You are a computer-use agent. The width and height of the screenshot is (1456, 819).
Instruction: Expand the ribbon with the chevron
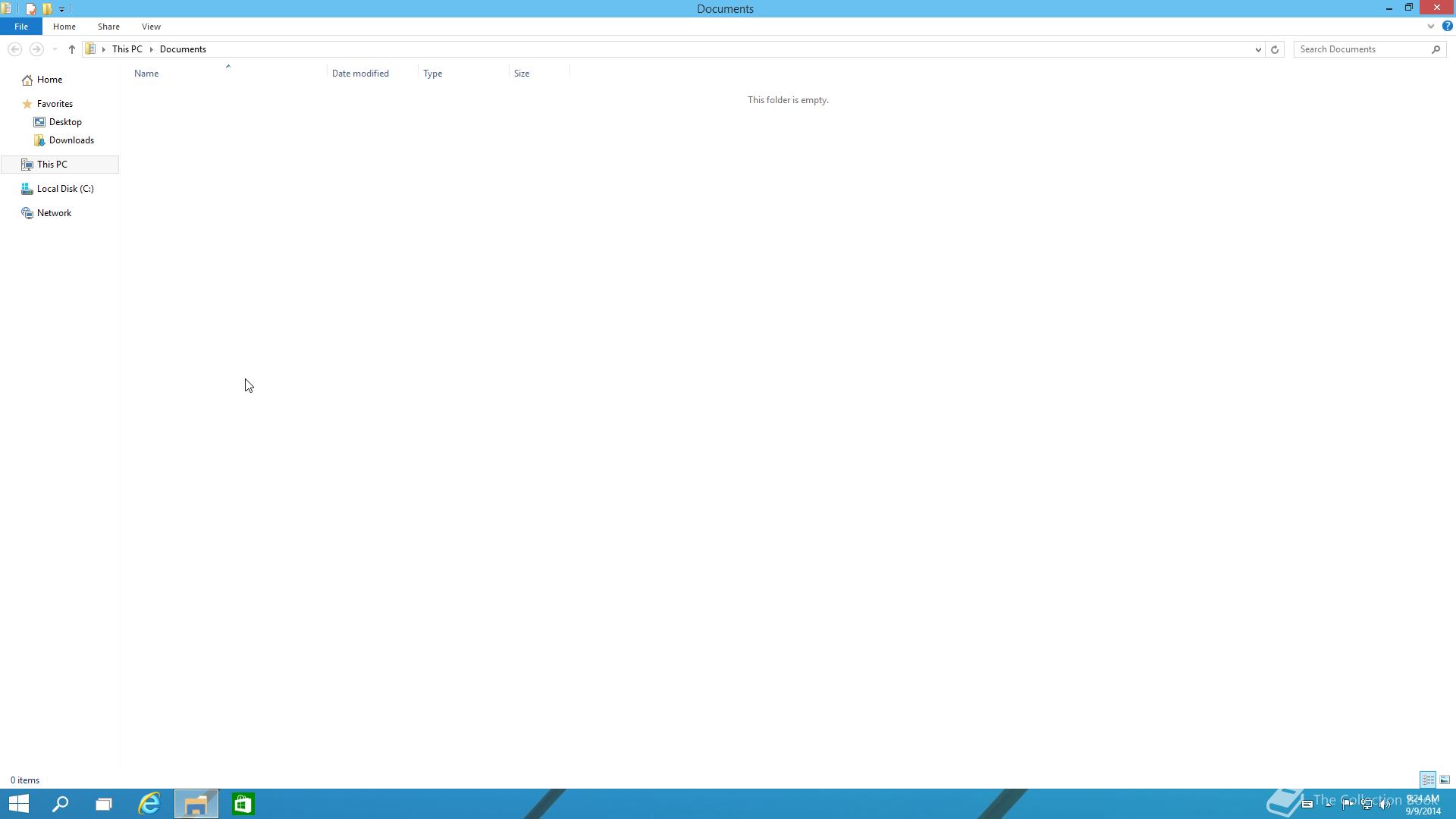[x=1431, y=27]
